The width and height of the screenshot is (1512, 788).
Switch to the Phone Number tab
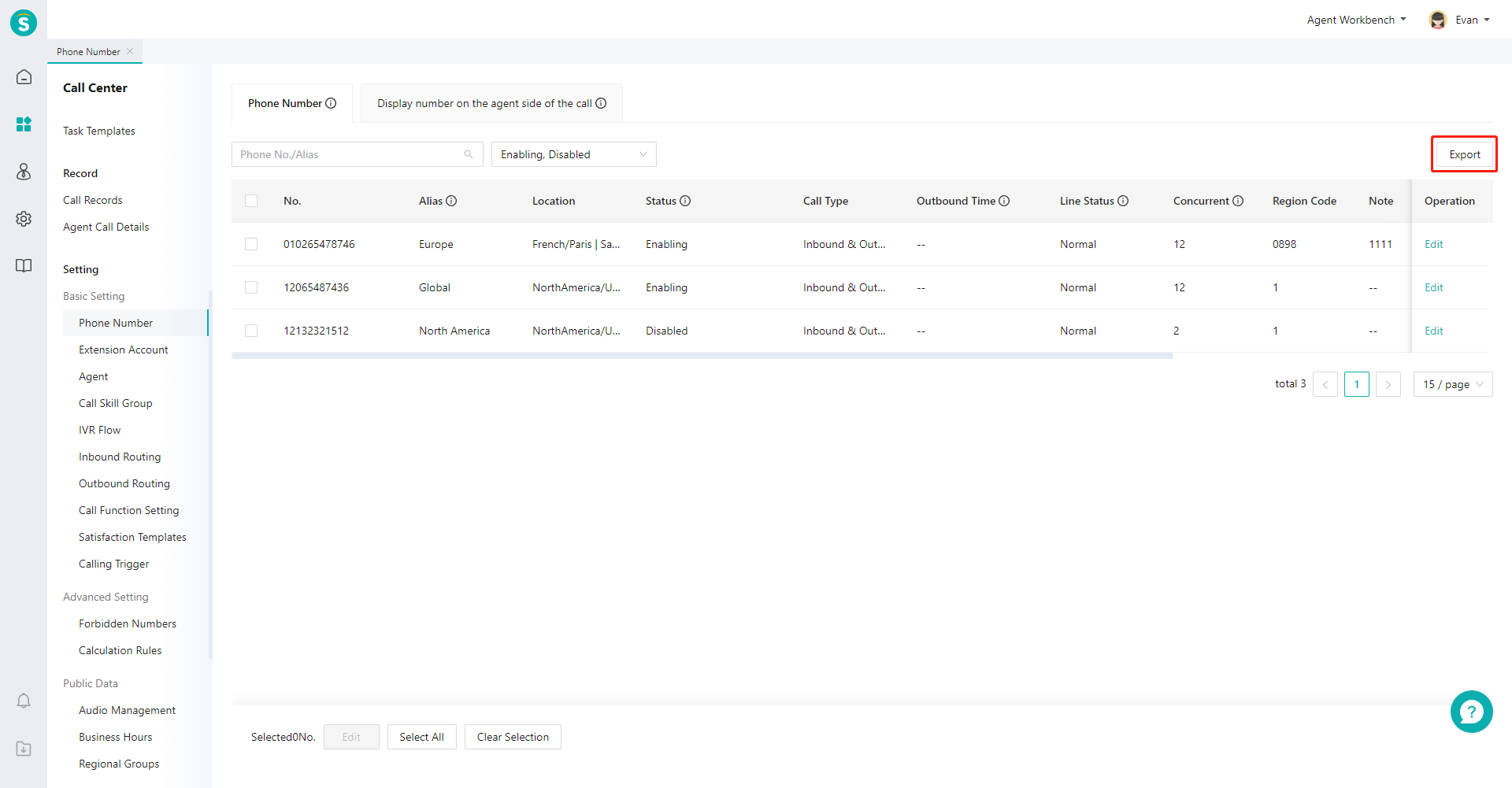(292, 103)
